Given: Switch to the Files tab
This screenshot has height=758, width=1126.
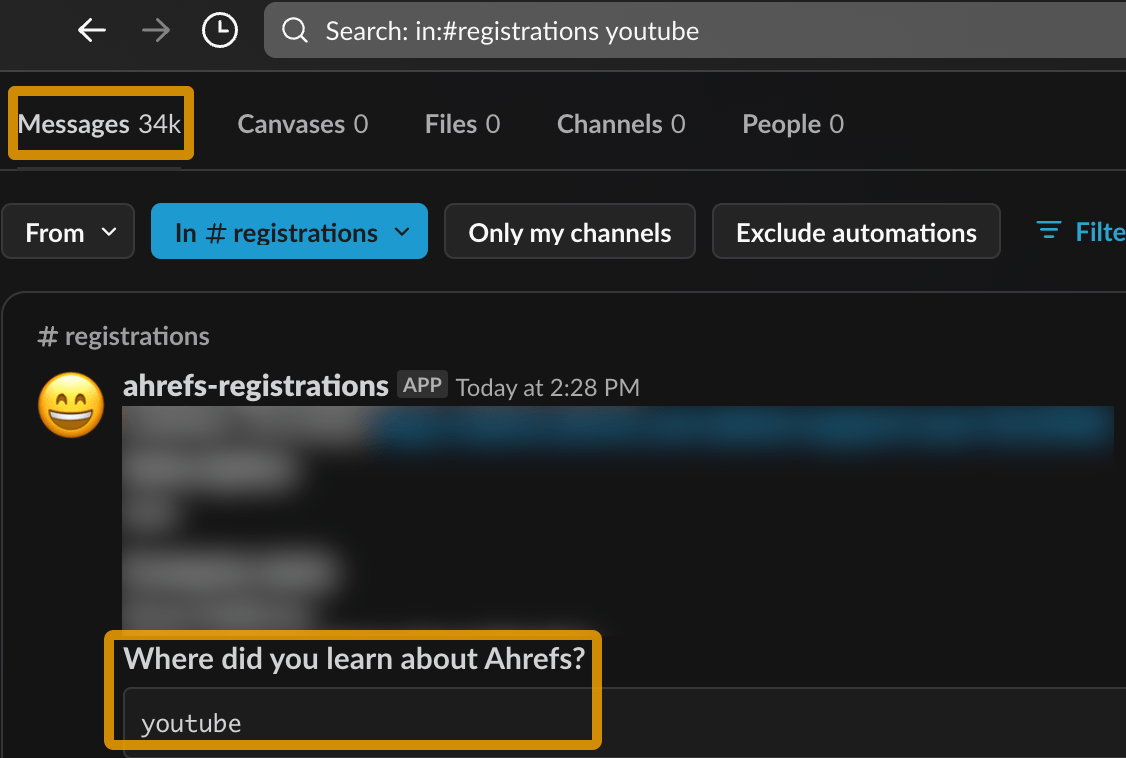Looking at the screenshot, I should 462,124.
